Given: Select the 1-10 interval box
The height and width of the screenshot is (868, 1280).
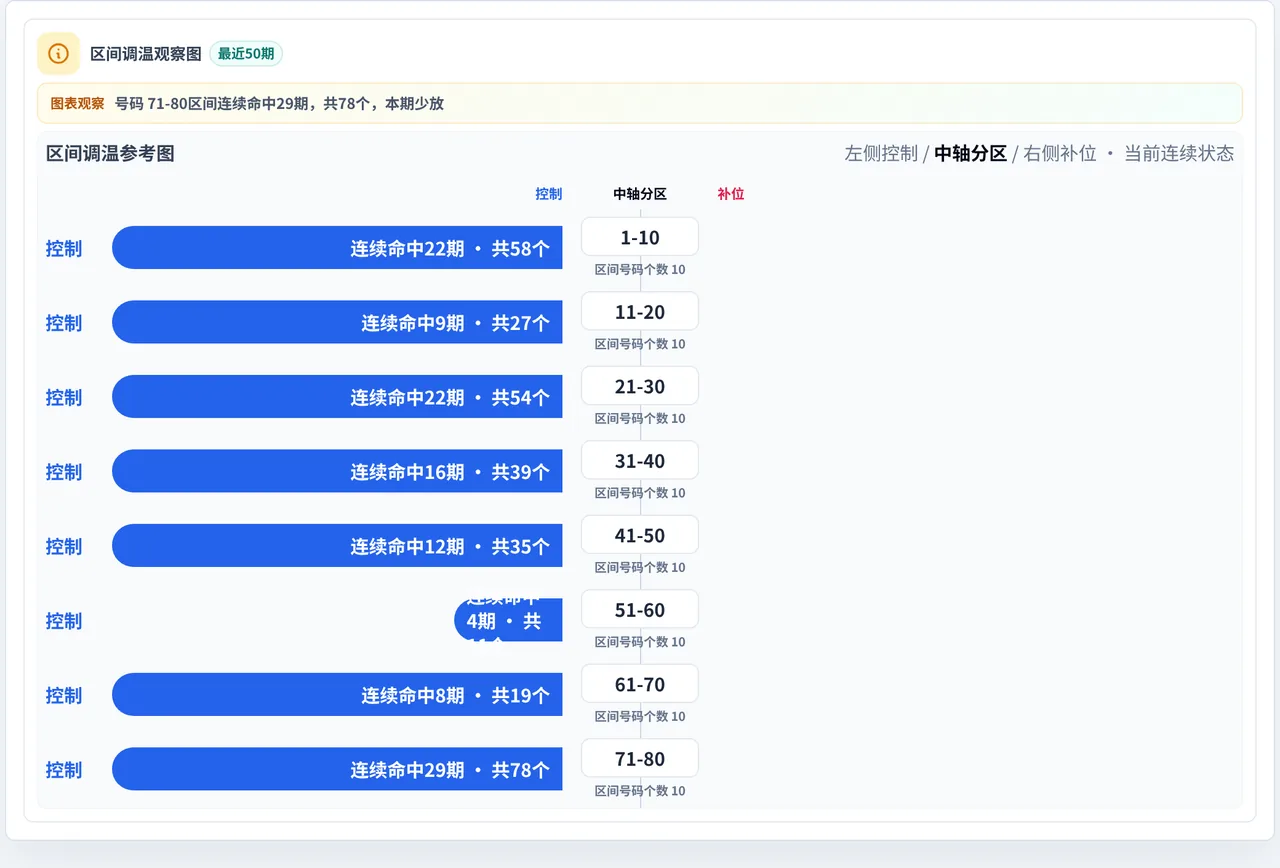Looking at the screenshot, I should (640, 237).
